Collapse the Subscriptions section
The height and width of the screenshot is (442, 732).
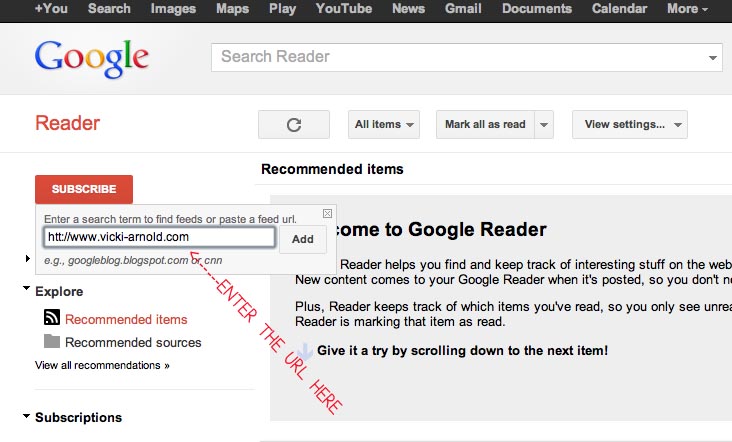click(26, 417)
